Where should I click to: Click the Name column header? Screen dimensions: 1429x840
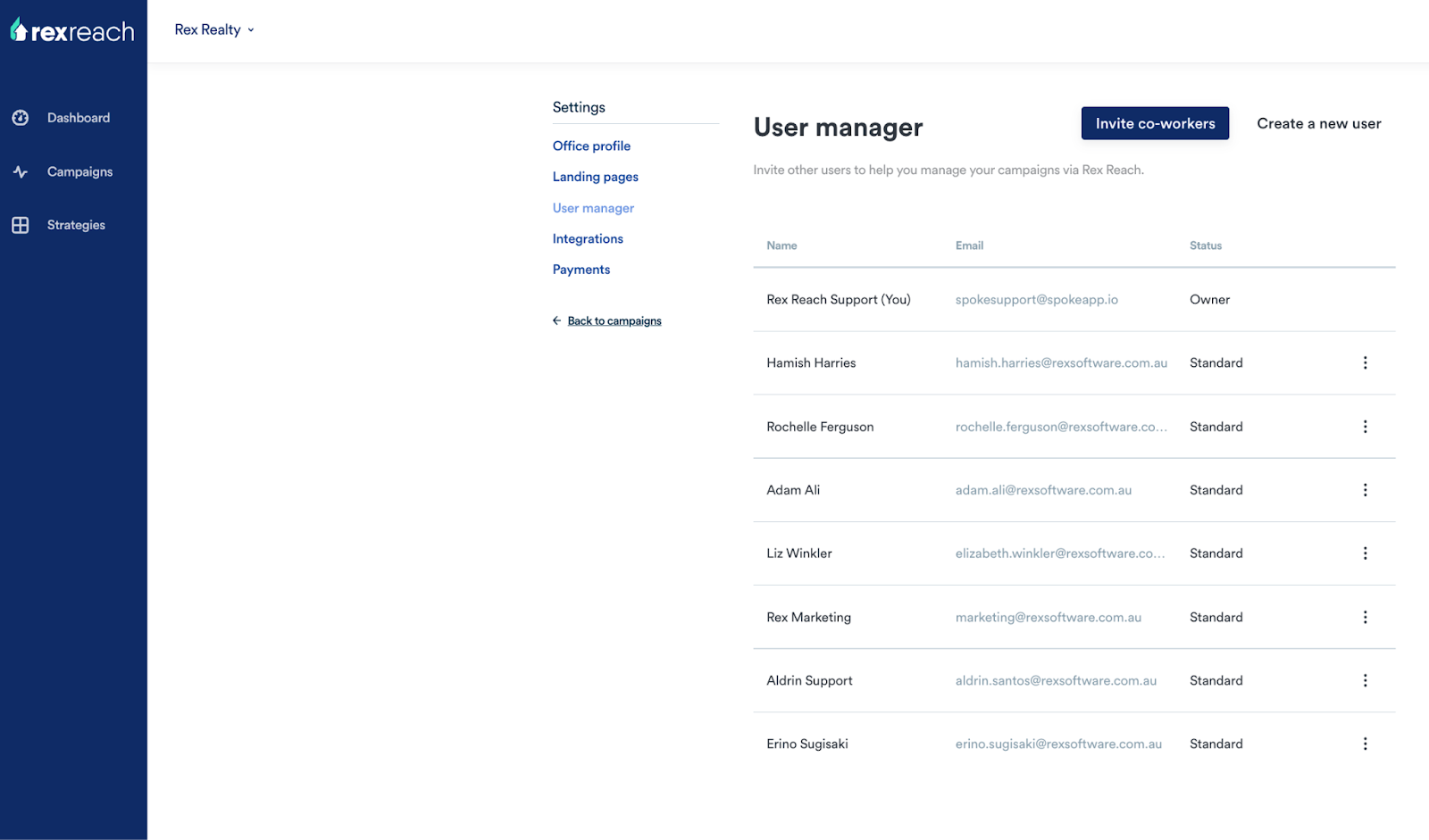pyautogui.click(x=781, y=245)
